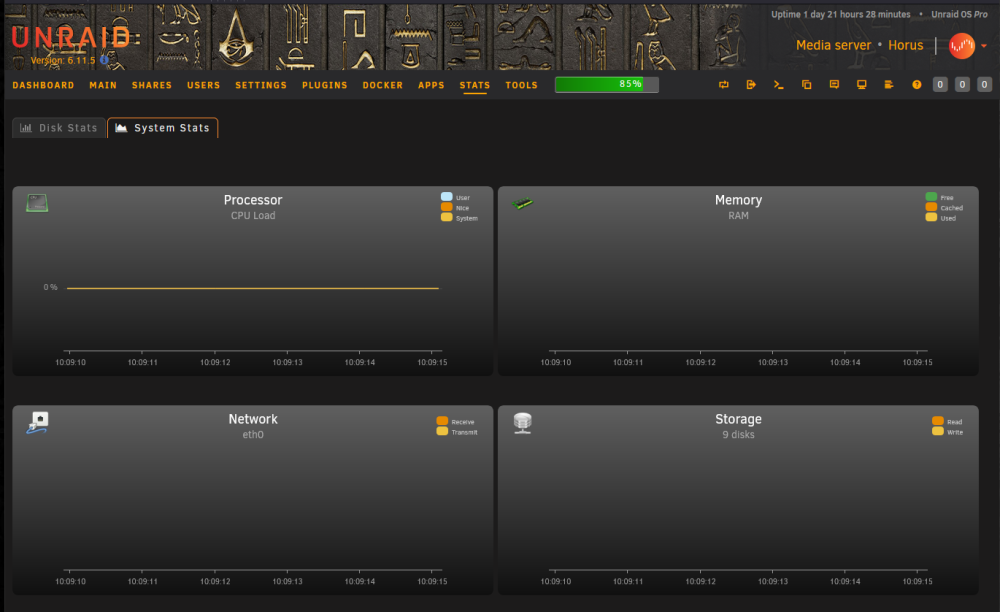1000x612 pixels.
Task: Open the Docker menu
Action: [383, 85]
